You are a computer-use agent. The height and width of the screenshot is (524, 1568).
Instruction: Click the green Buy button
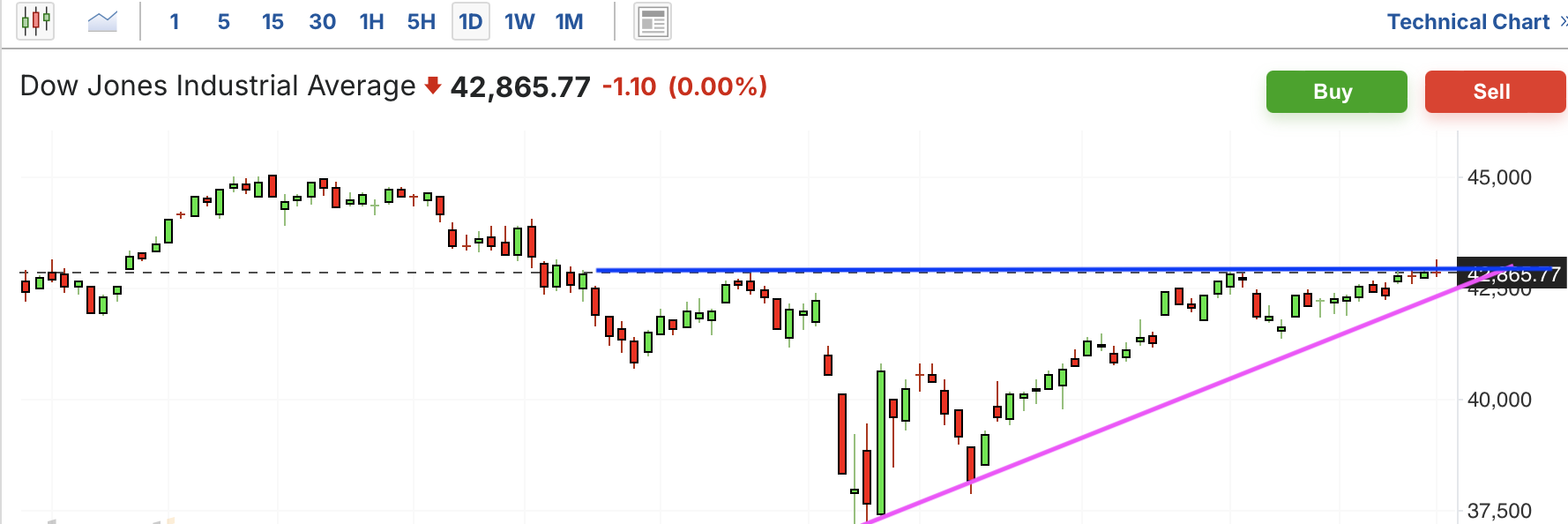pos(1336,92)
